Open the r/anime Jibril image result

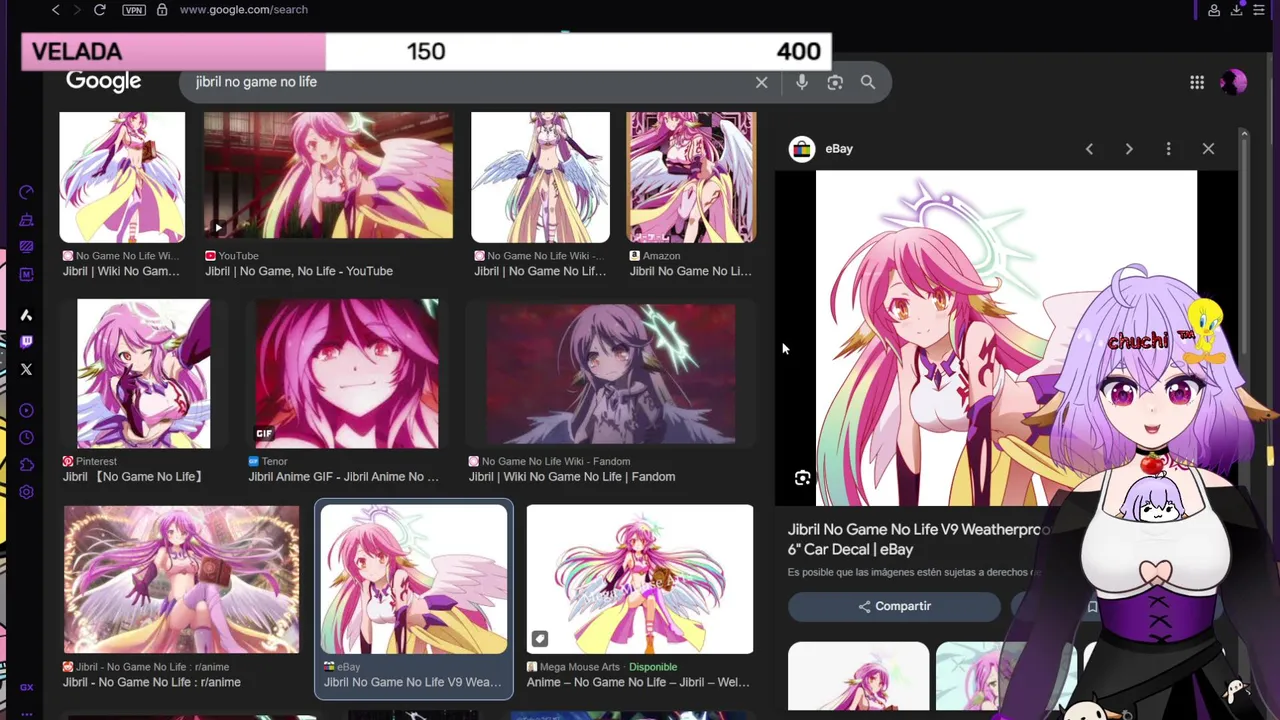(181, 579)
